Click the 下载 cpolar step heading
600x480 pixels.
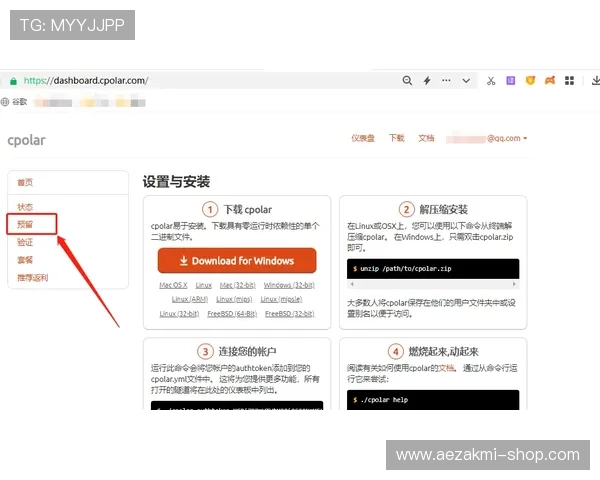click(x=248, y=210)
